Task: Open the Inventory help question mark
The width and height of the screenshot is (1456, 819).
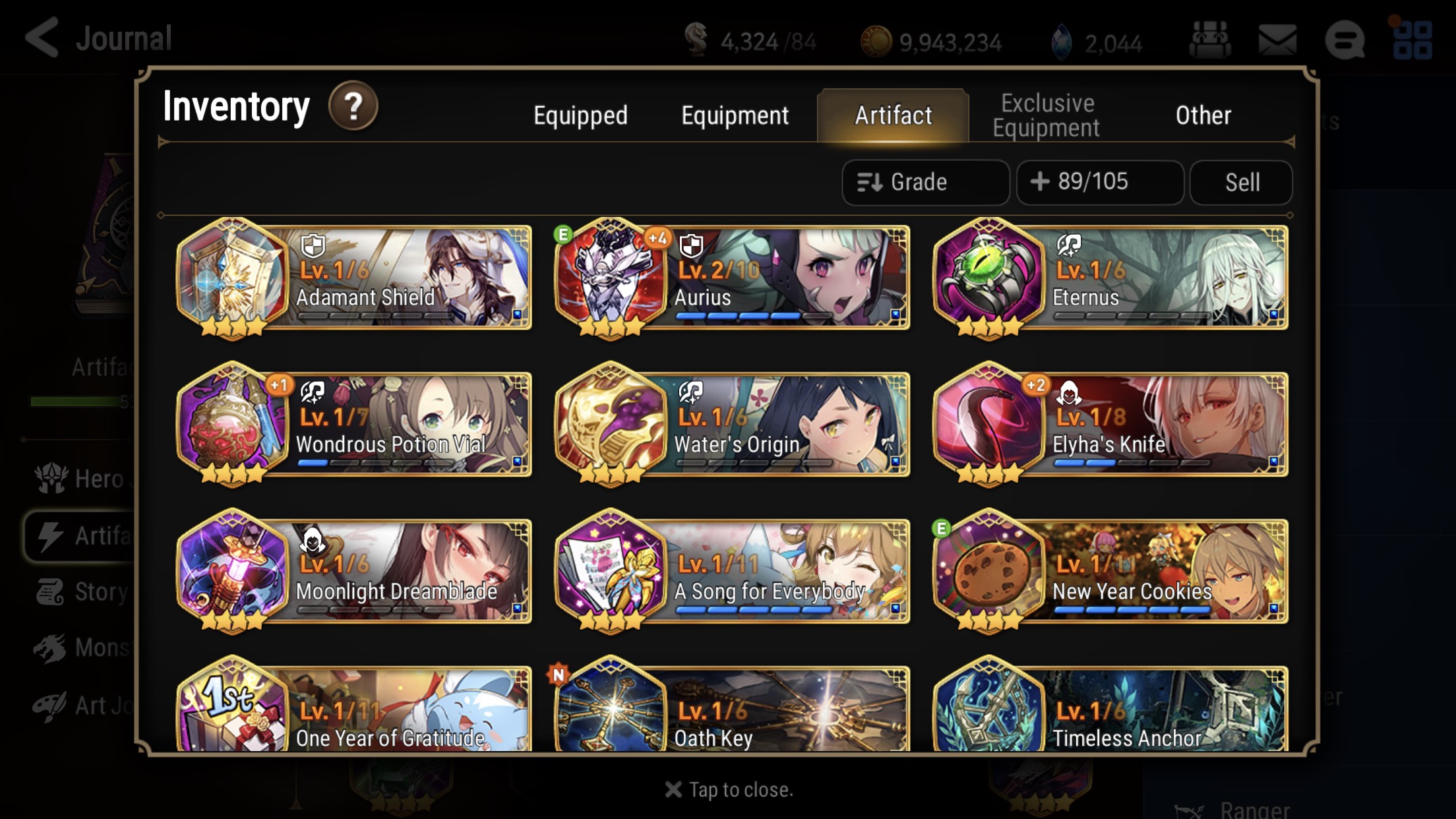Action: coord(353,106)
